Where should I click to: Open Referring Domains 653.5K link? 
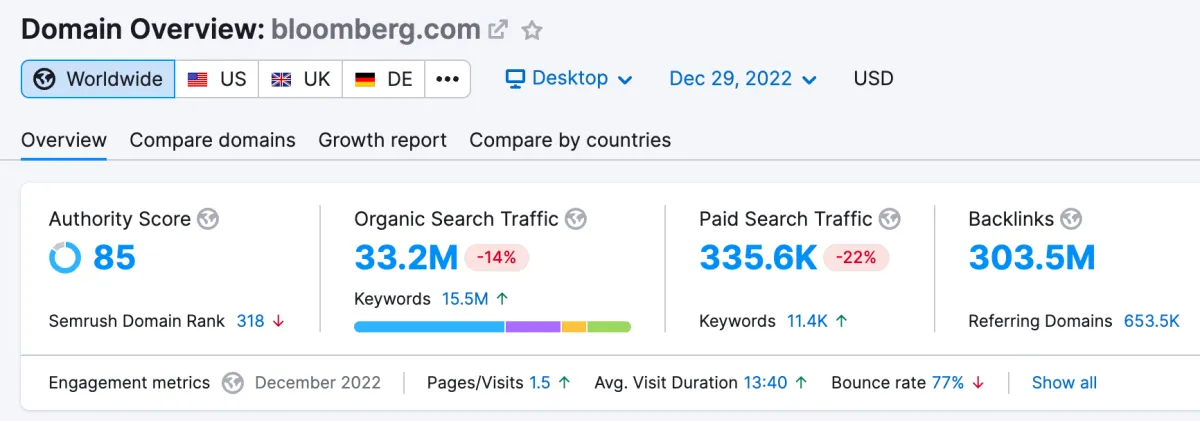coord(1151,321)
